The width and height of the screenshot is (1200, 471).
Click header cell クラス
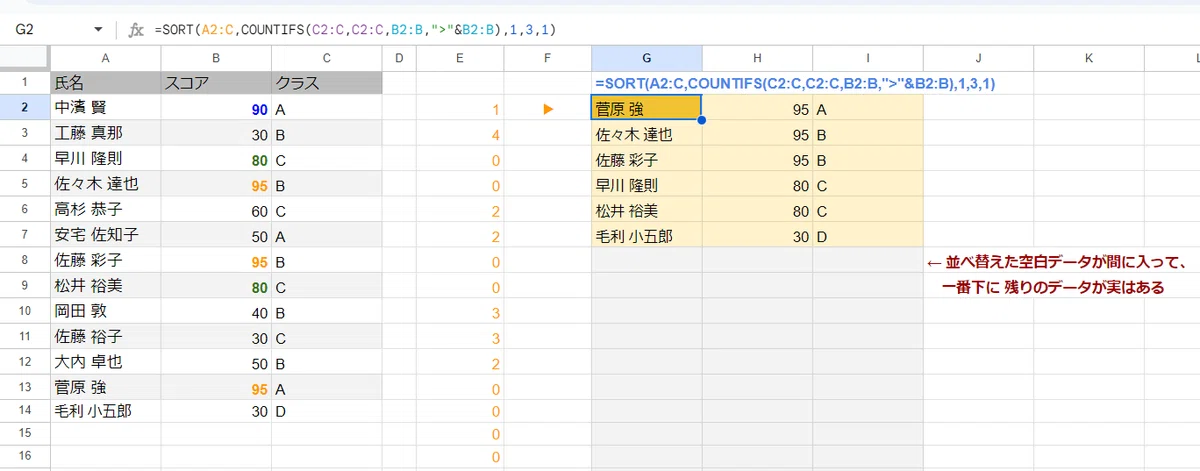pos(327,83)
